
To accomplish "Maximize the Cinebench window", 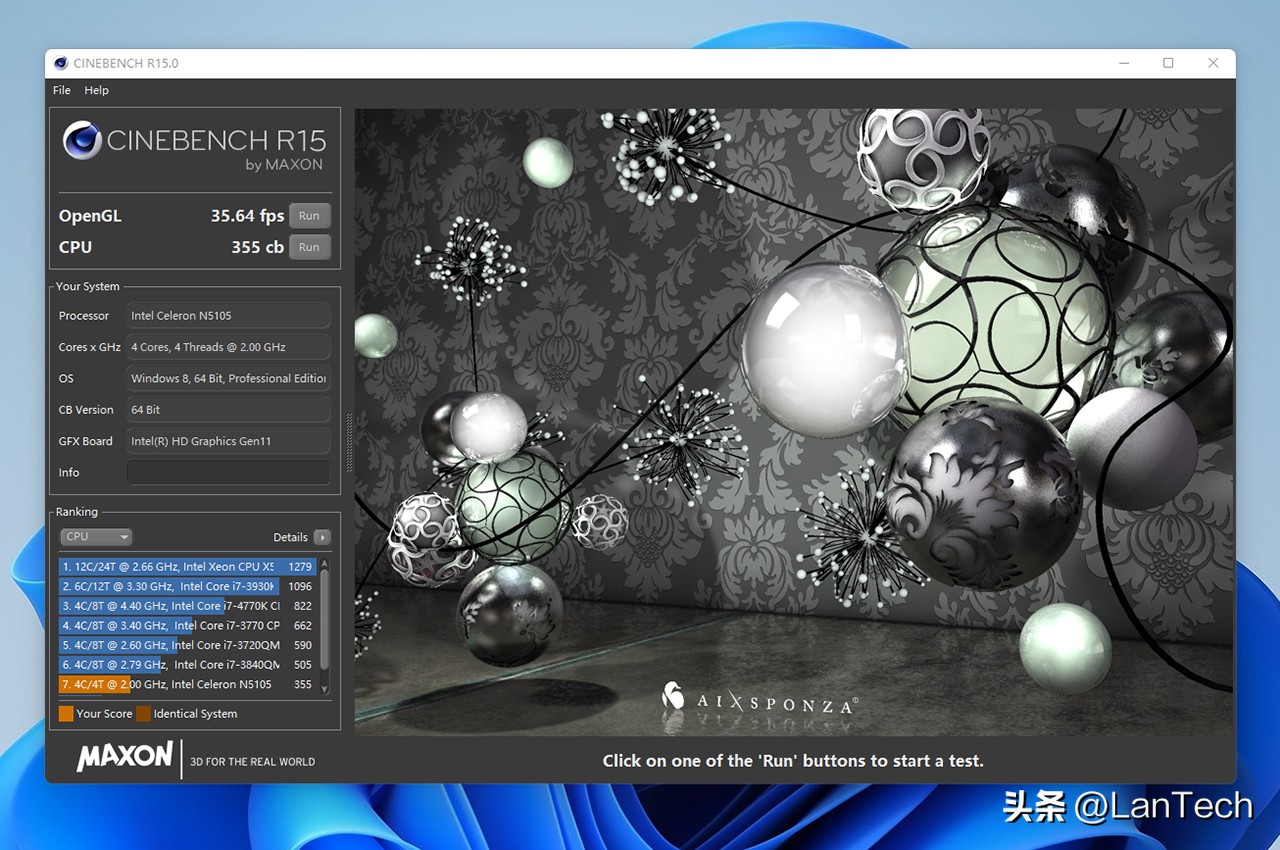I will point(1168,63).
